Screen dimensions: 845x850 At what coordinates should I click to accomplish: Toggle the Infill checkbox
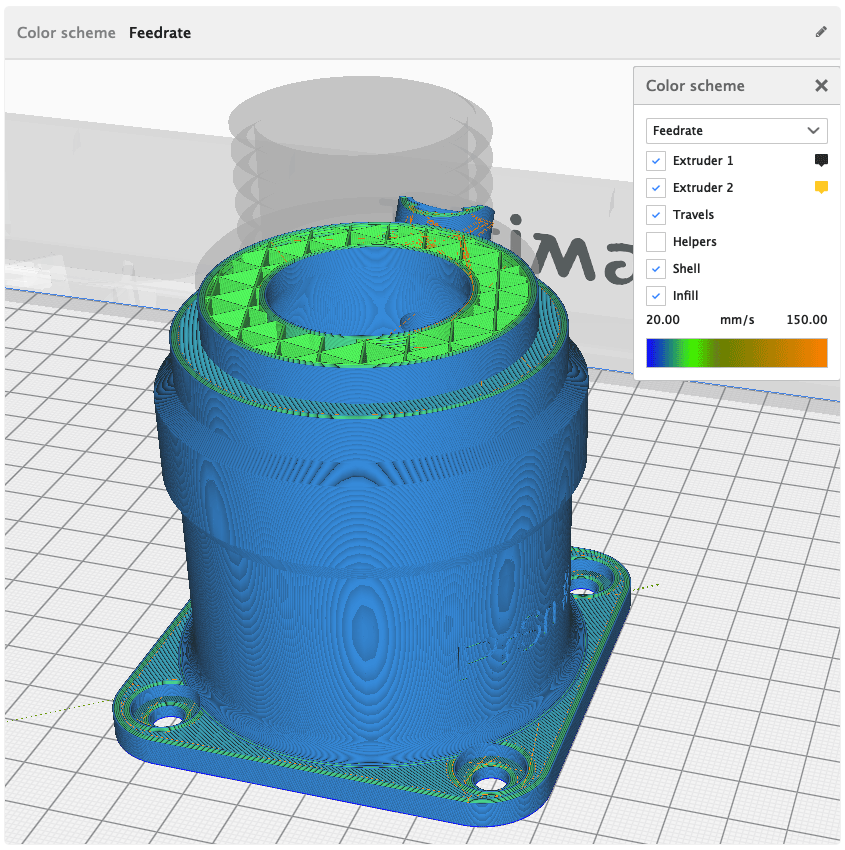pyautogui.click(x=656, y=296)
